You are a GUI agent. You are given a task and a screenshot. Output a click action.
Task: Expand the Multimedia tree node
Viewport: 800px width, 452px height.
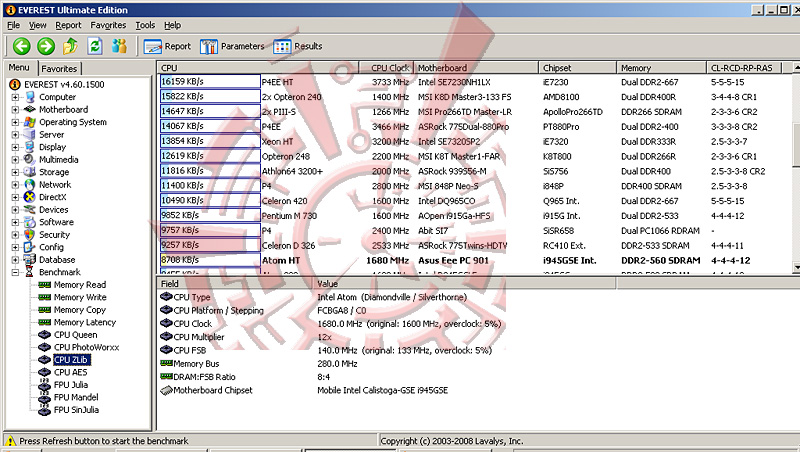point(15,160)
